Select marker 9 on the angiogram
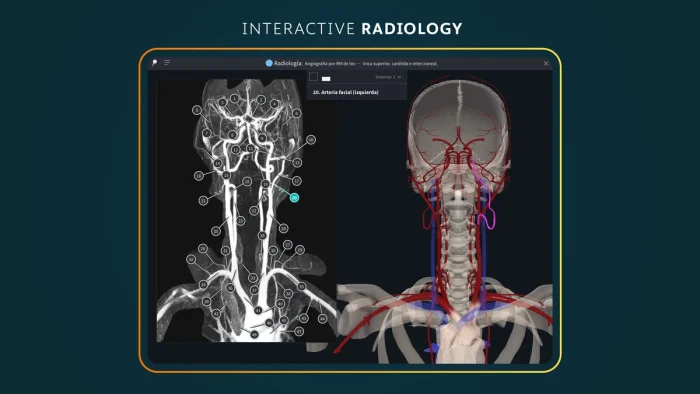 [262, 138]
